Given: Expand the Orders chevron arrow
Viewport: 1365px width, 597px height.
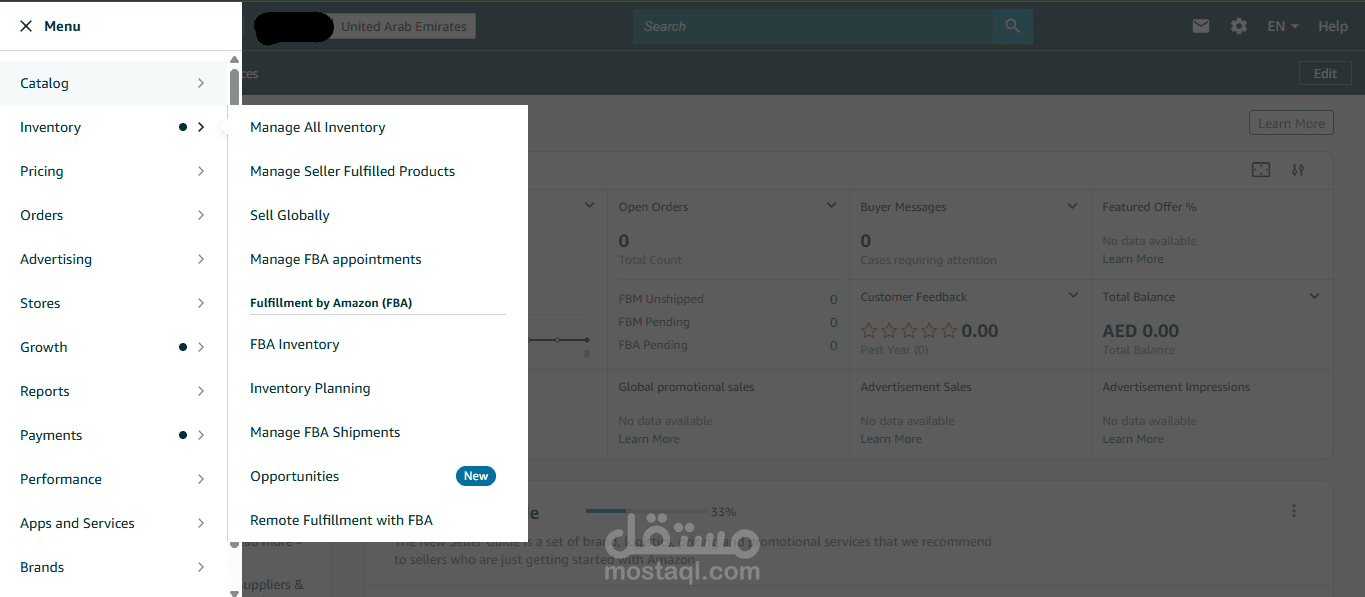Looking at the screenshot, I should coord(201,215).
